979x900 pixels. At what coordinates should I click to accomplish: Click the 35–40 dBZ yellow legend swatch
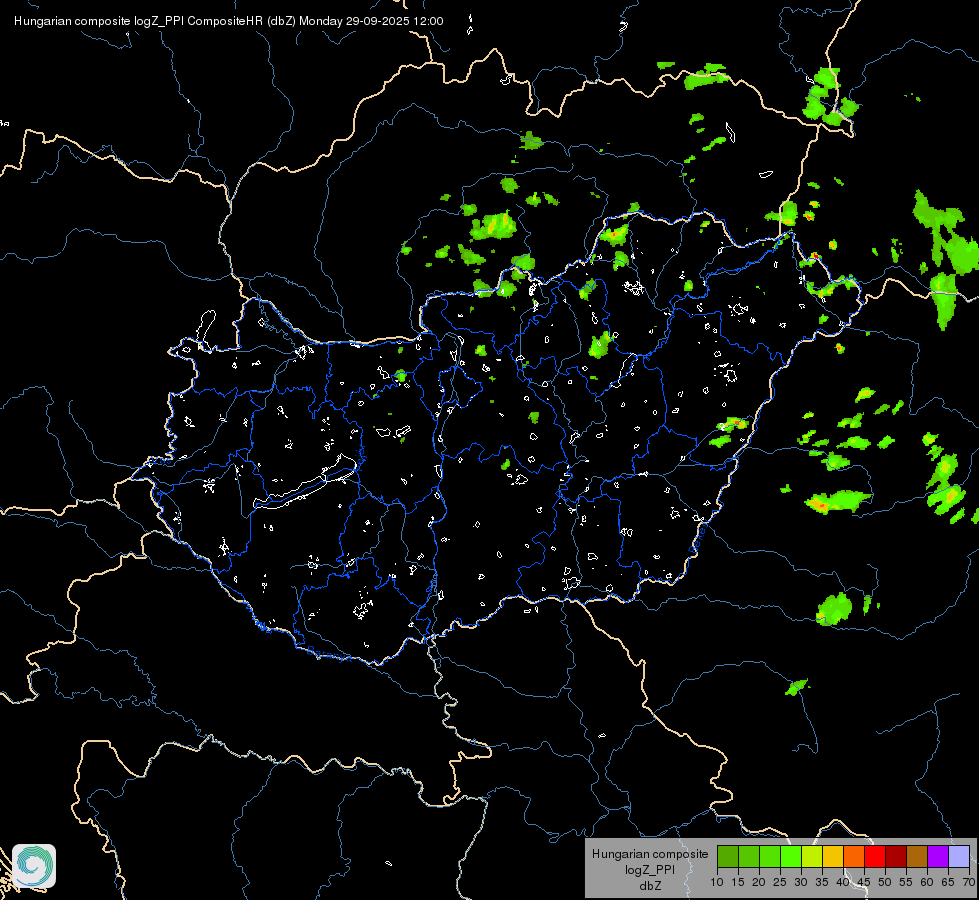tap(833, 856)
